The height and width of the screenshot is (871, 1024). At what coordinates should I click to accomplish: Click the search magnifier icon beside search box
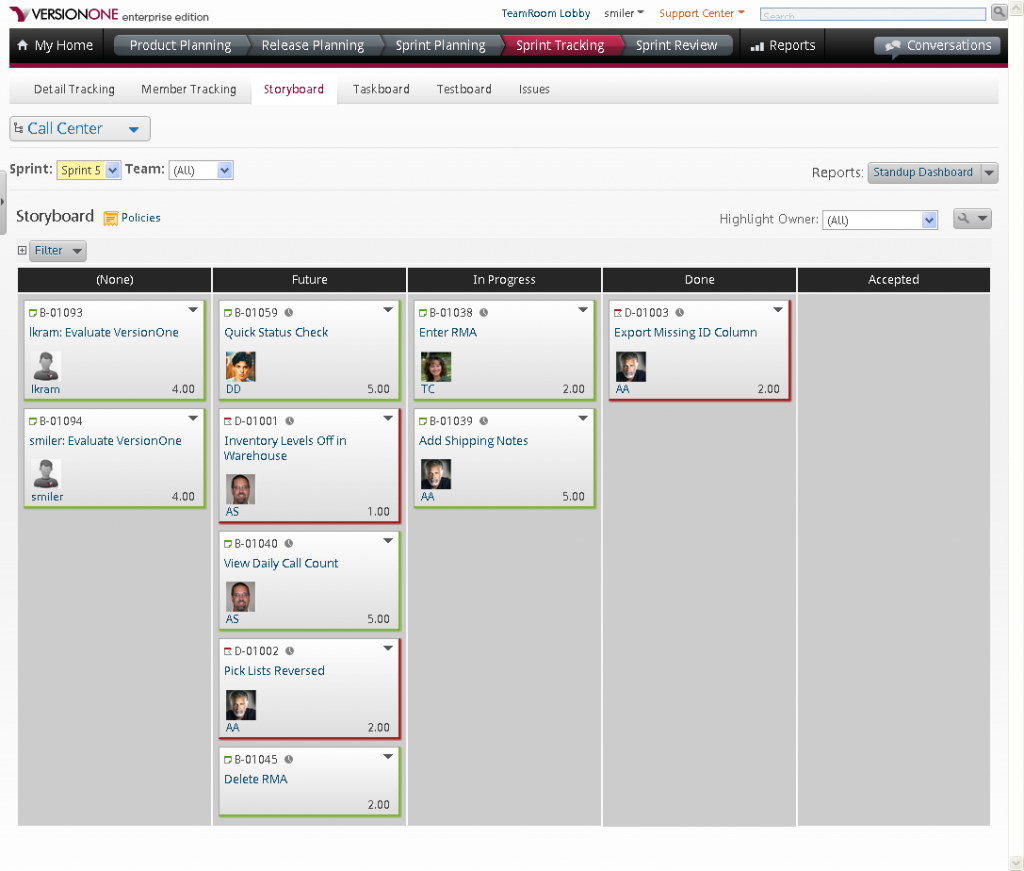click(998, 13)
